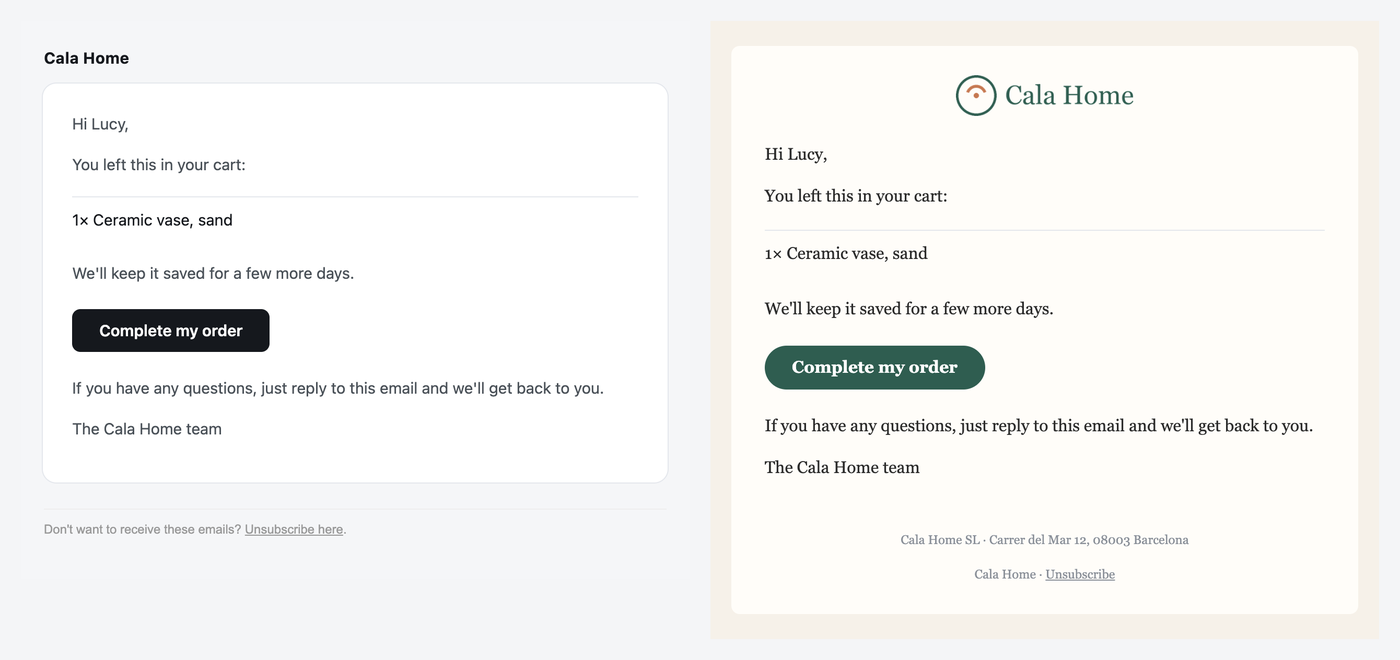Click 'The Cala Home team' signature in left email
1400x660 pixels.
[147, 429]
